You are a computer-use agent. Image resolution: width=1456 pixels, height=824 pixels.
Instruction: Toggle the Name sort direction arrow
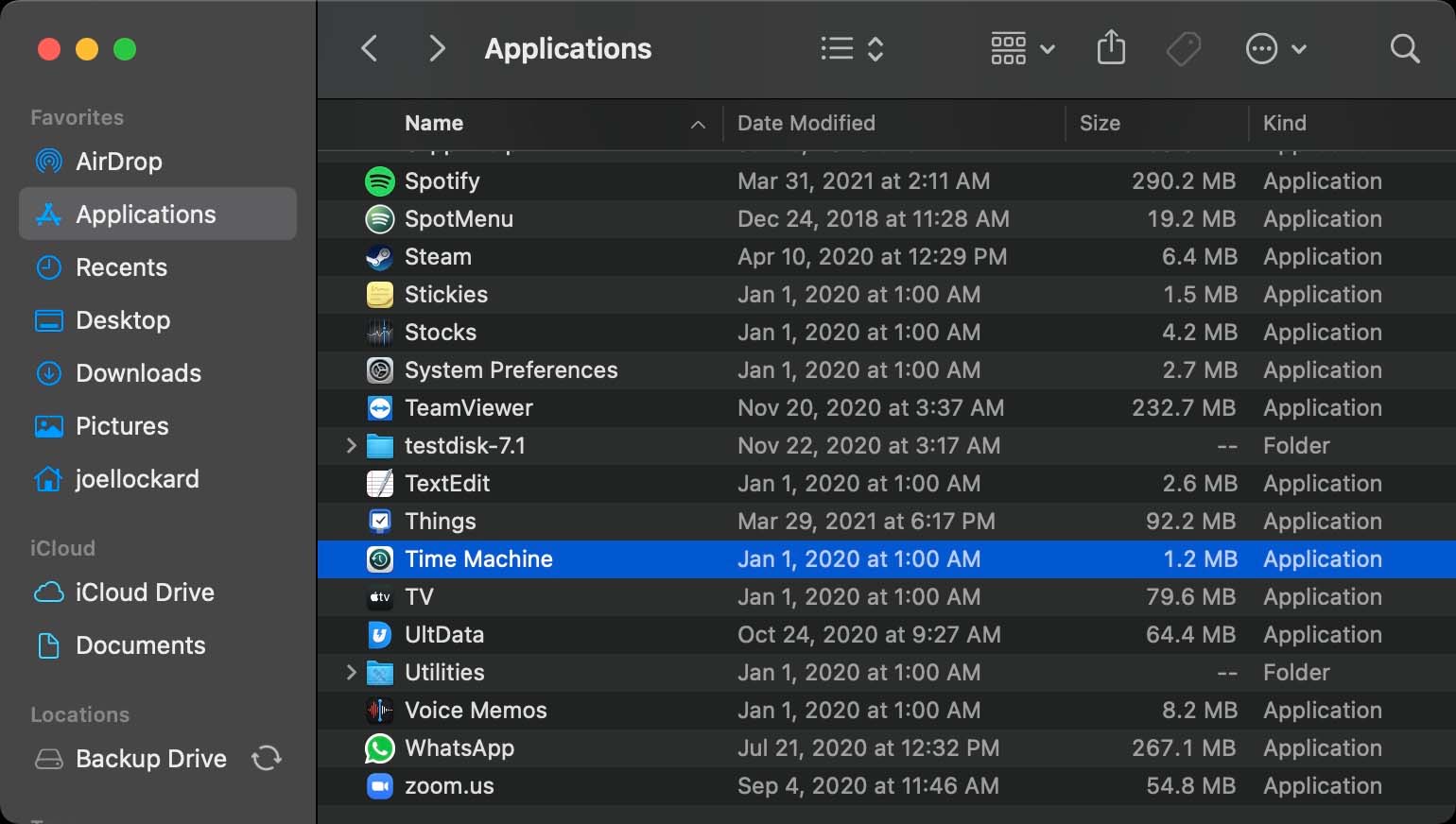coord(698,124)
